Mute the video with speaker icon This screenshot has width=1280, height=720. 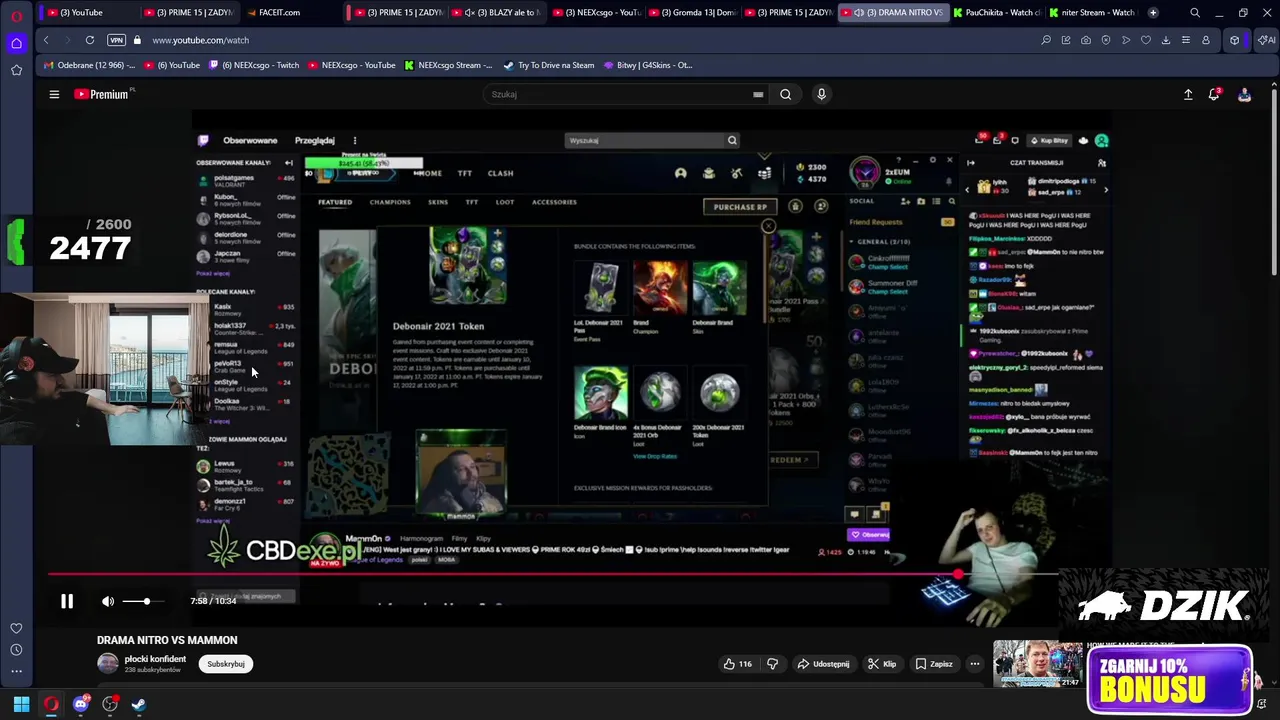pyautogui.click(x=108, y=601)
